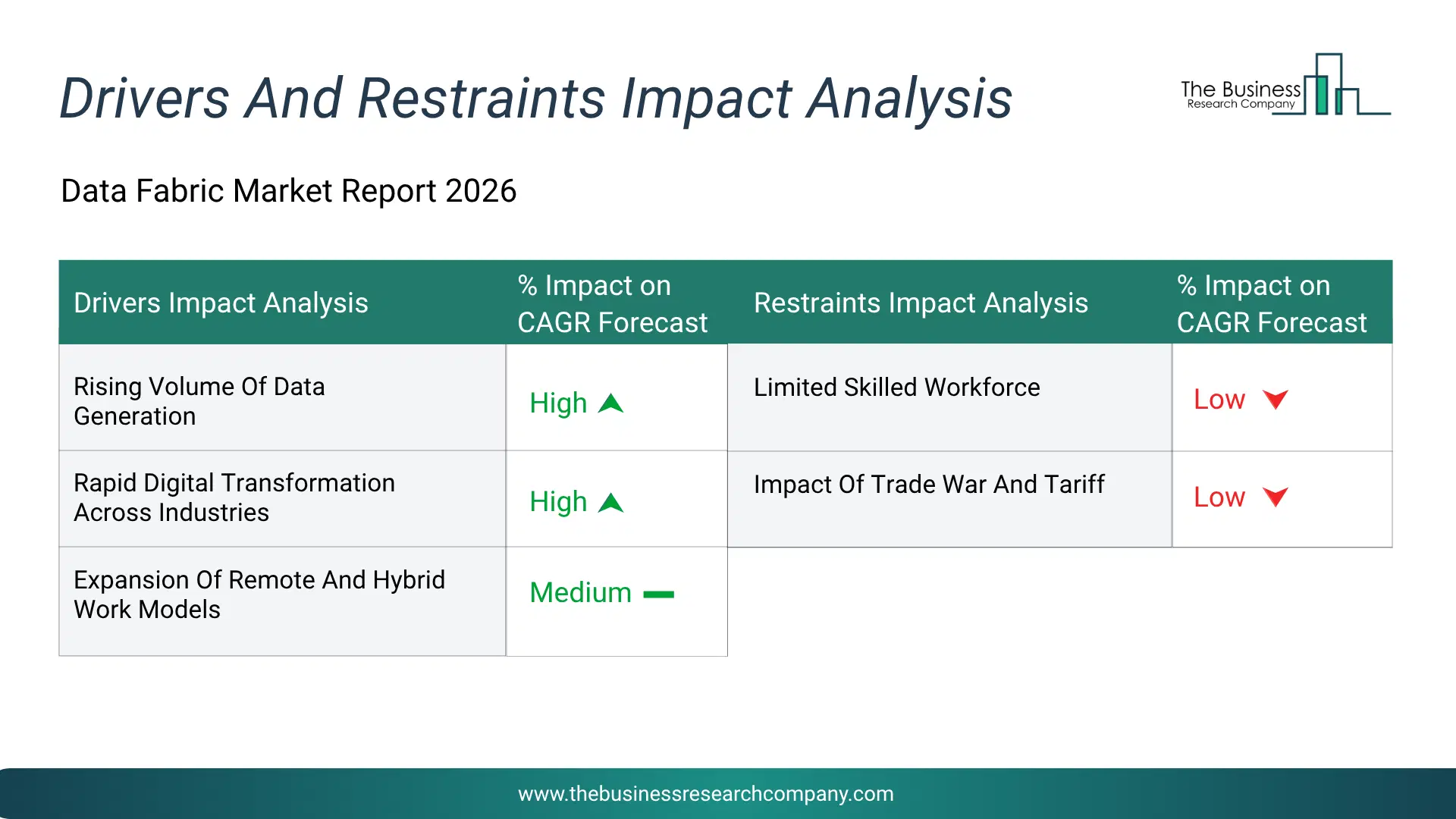
Task: Select Limited Skilled Workforce cell
Action: click(x=949, y=398)
